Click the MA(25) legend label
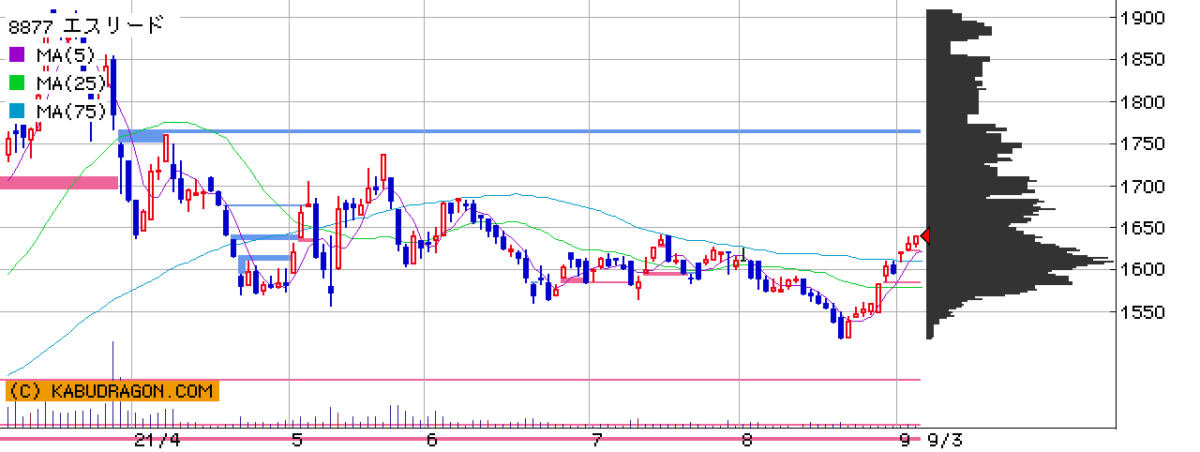 (69, 82)
